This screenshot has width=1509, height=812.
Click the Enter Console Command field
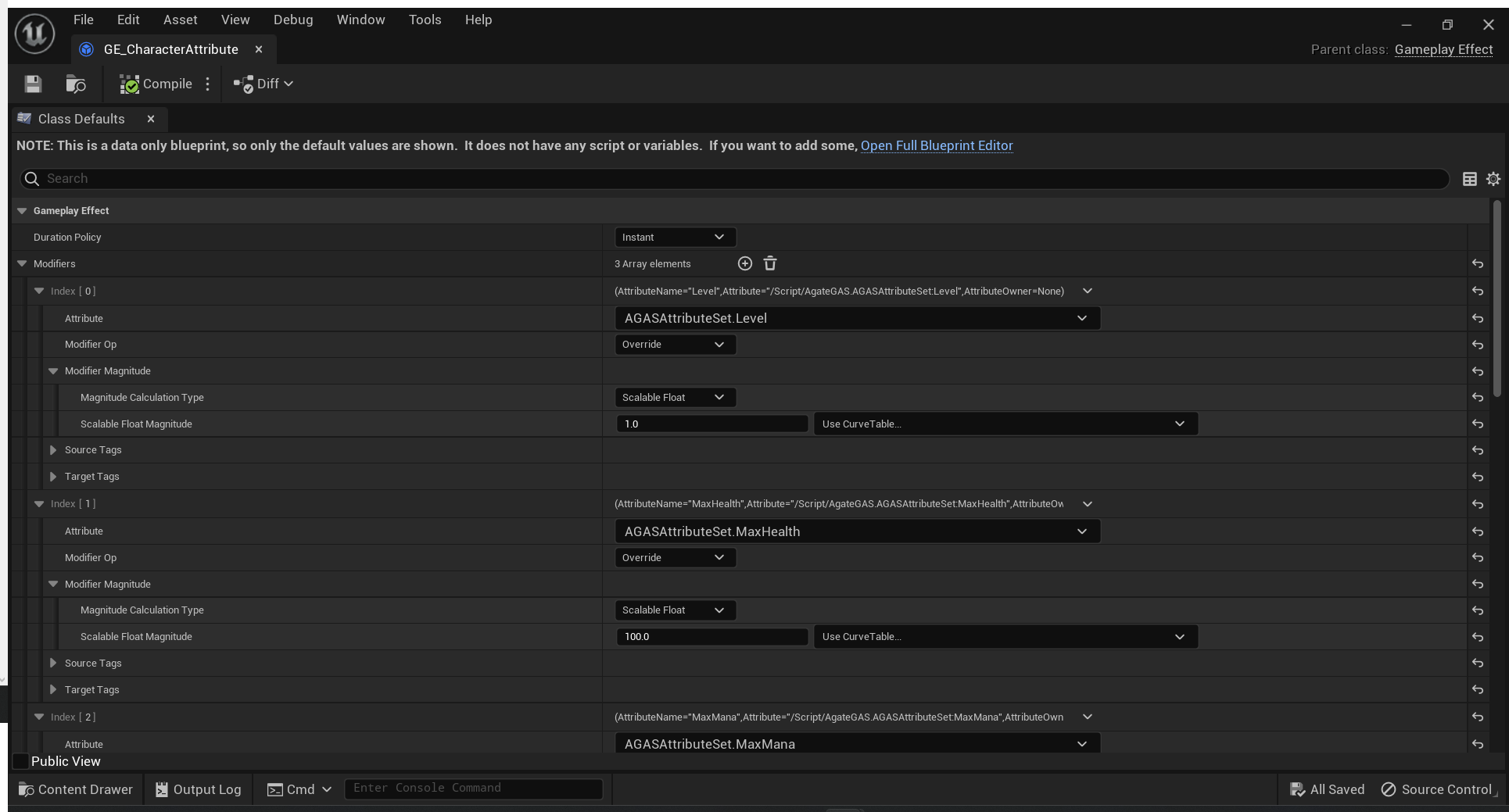coord(474,789)
